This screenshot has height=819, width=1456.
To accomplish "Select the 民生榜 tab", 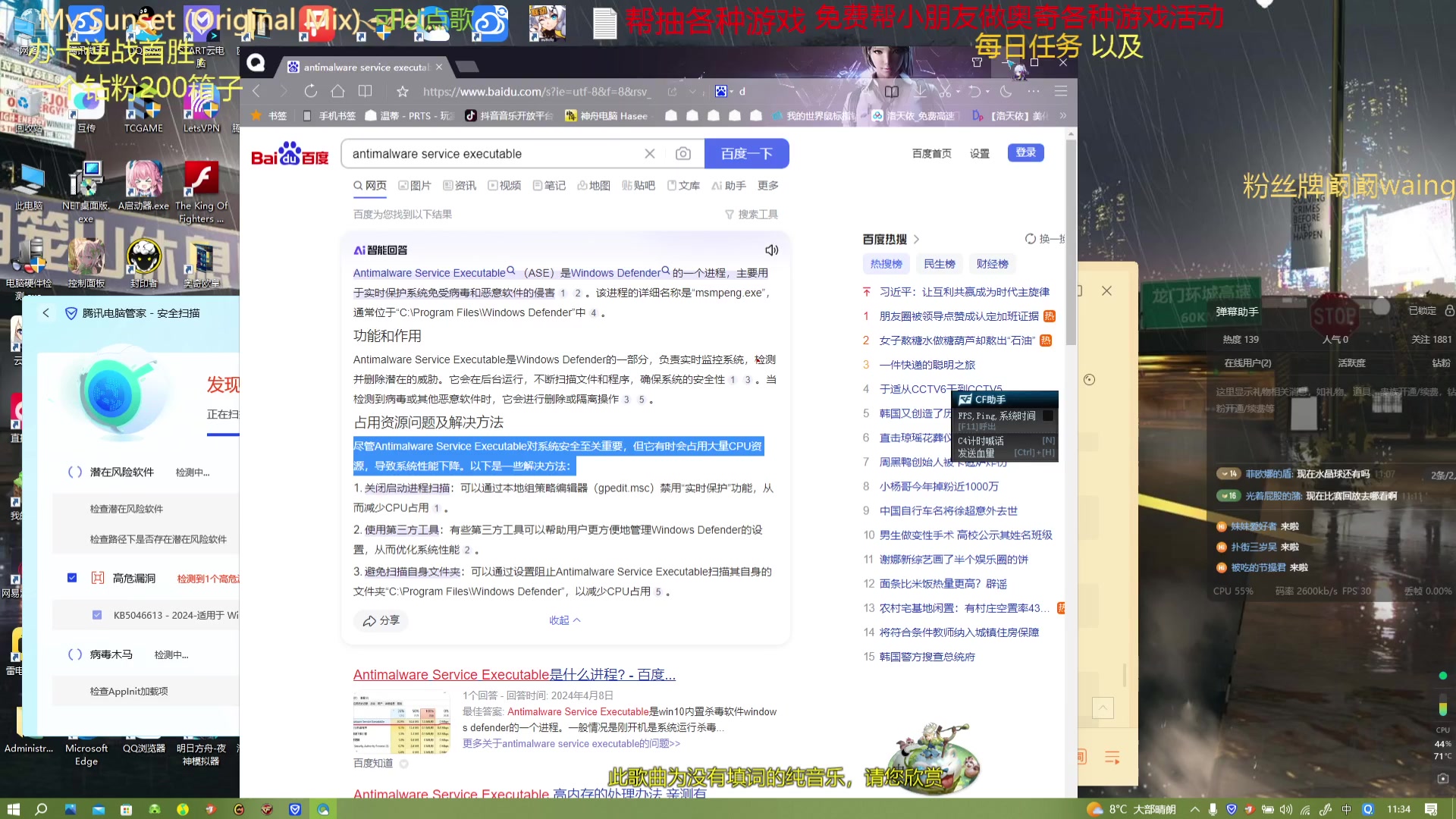I will tap(939, 264).
